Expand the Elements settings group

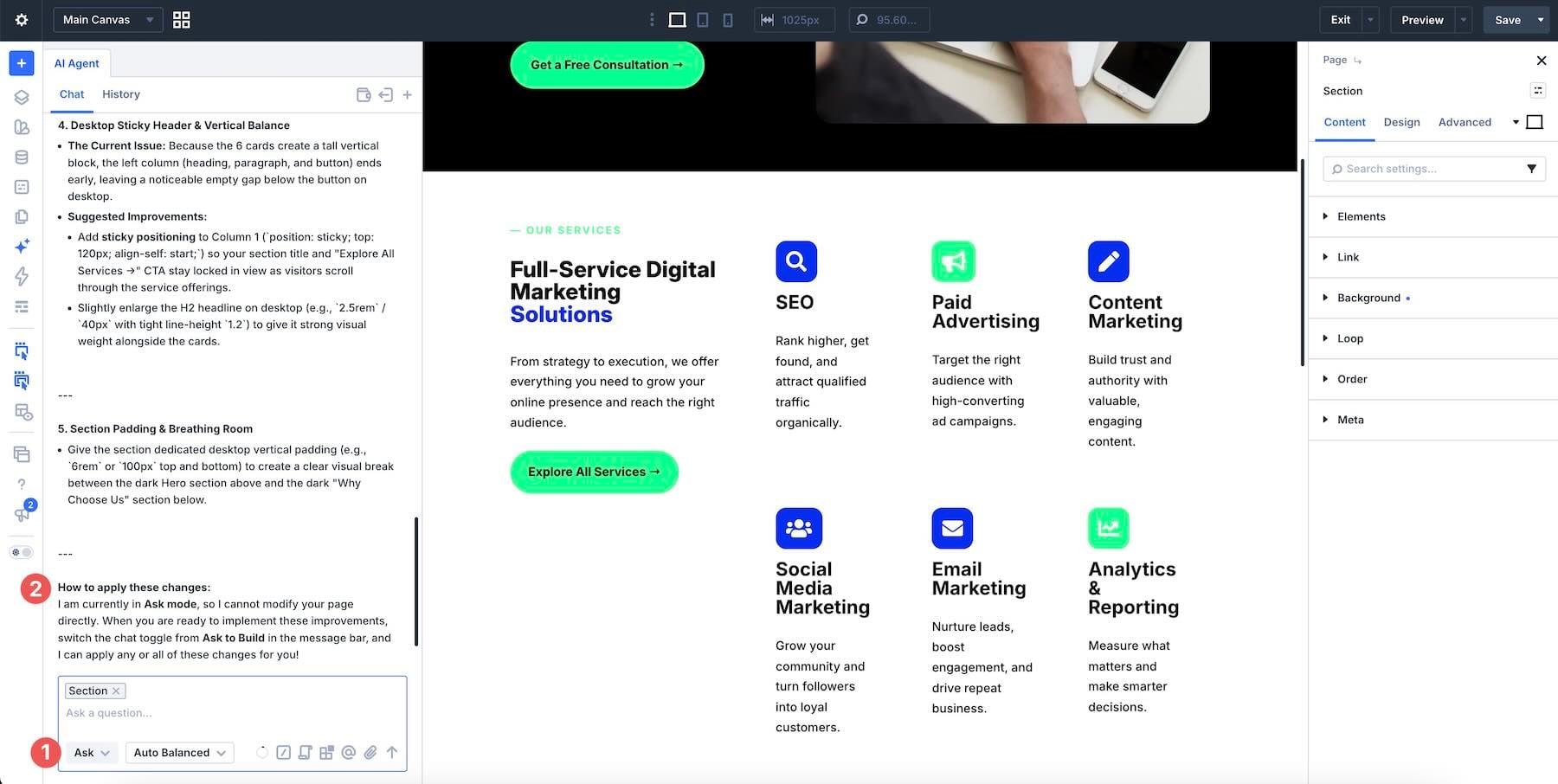[1432, 216]
